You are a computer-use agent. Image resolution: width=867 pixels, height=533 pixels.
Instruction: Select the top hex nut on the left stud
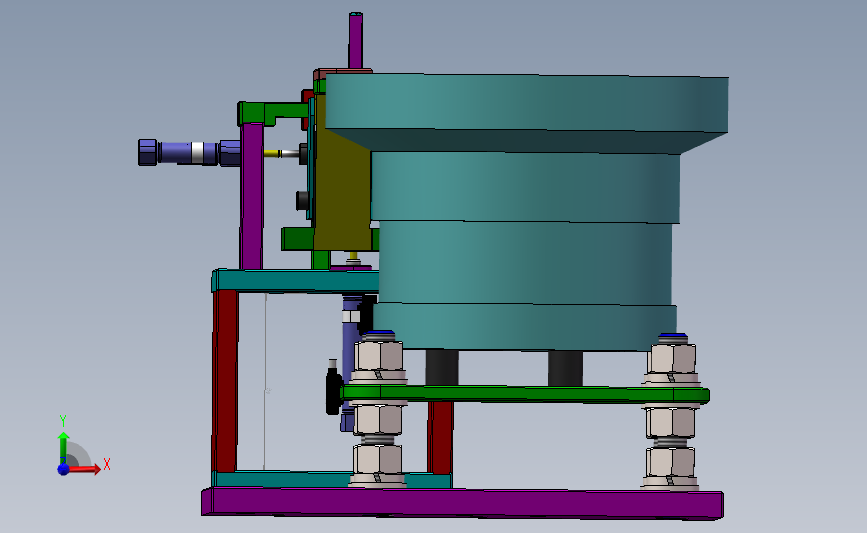(378, 356)
